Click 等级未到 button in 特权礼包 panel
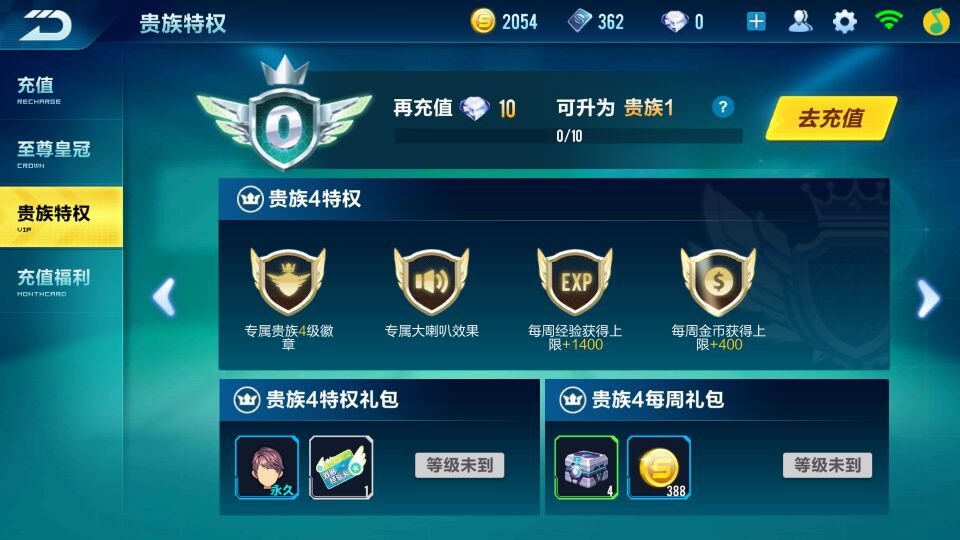The width and height of the screenshot is (960, 540). (x=460, y=465)
